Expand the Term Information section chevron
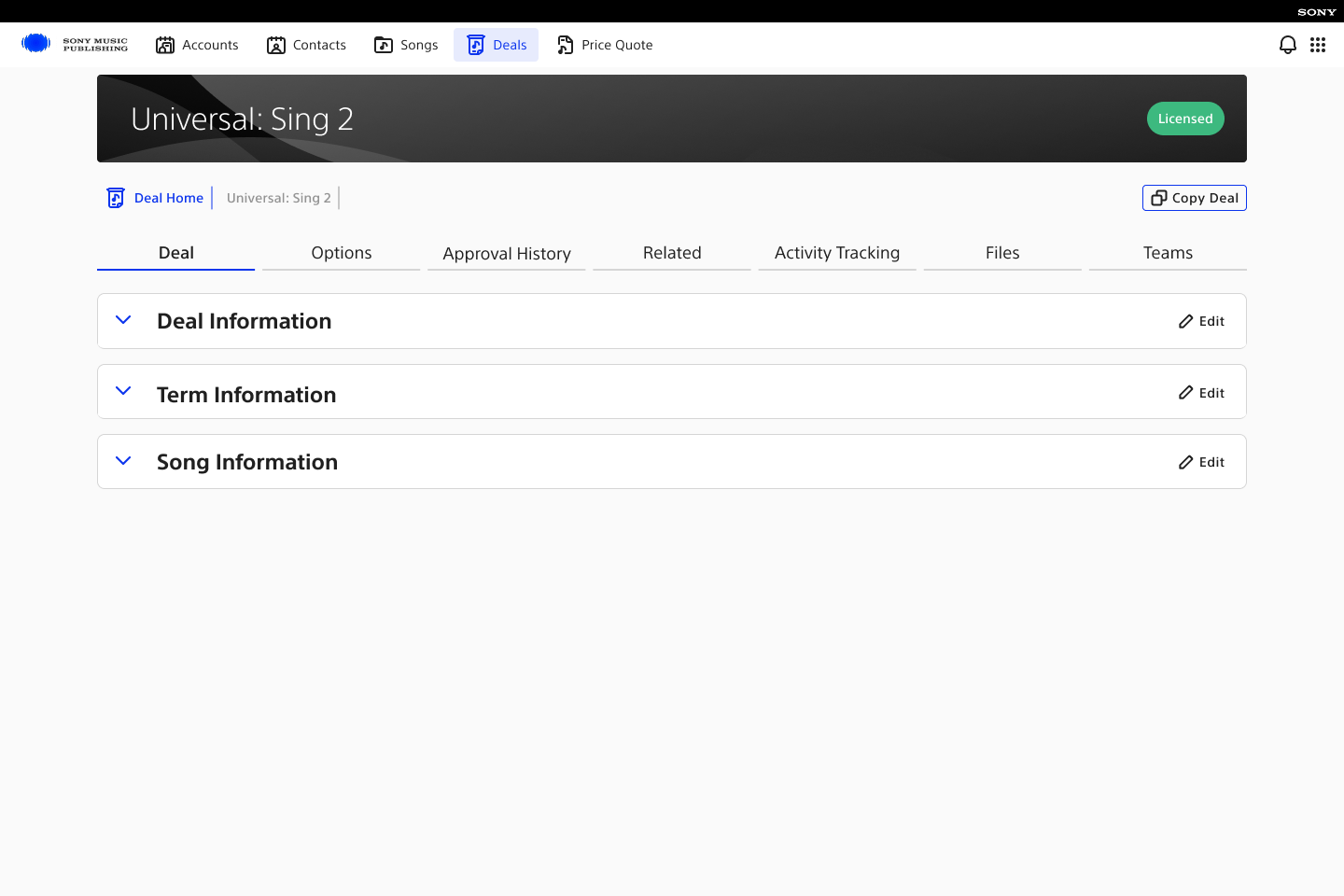The width and height of the screenshot is (1344, 896). click(x=123, y=391)
